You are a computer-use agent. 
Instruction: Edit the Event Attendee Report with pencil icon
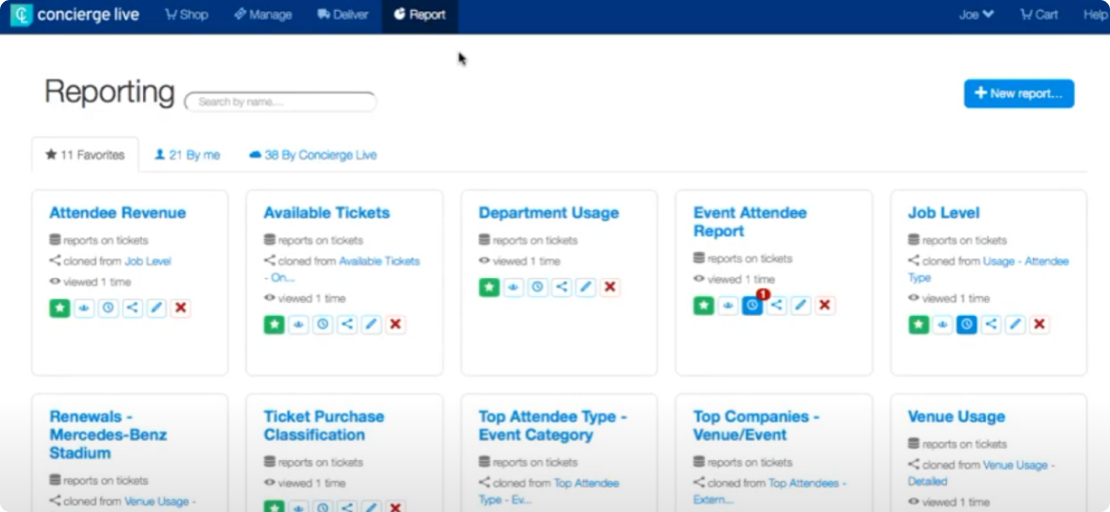click(801, 306)
